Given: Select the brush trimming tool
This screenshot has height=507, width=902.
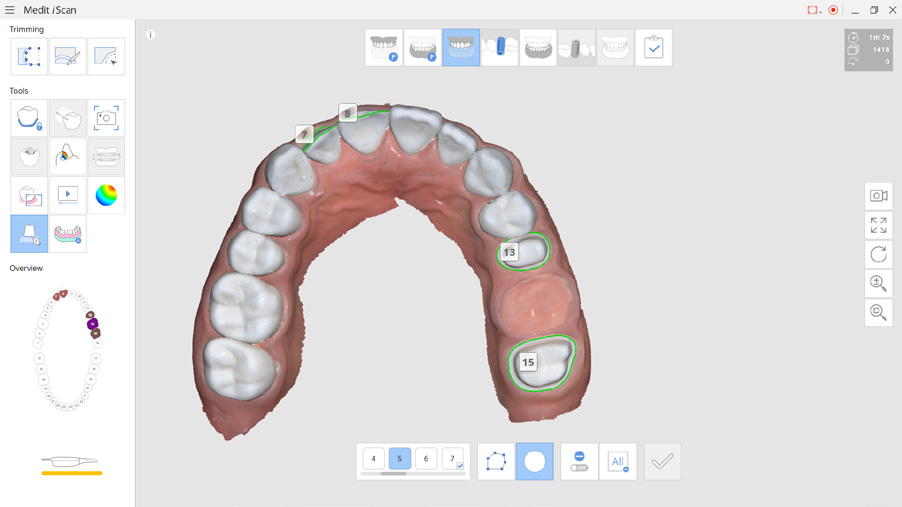Looking at the screenshot, I should point(68,57).
